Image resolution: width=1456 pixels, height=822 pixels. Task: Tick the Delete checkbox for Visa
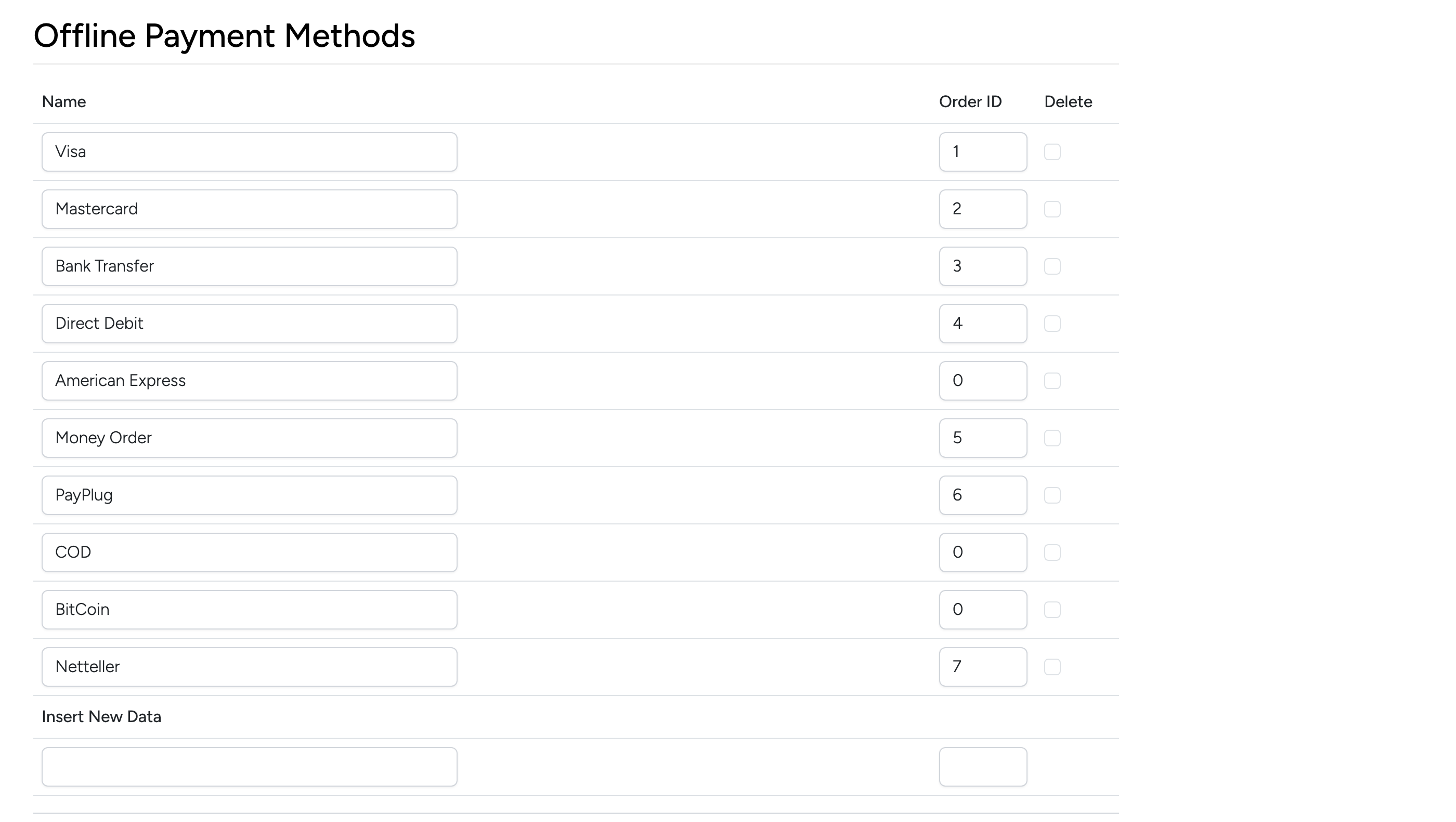pos(1052,151)
